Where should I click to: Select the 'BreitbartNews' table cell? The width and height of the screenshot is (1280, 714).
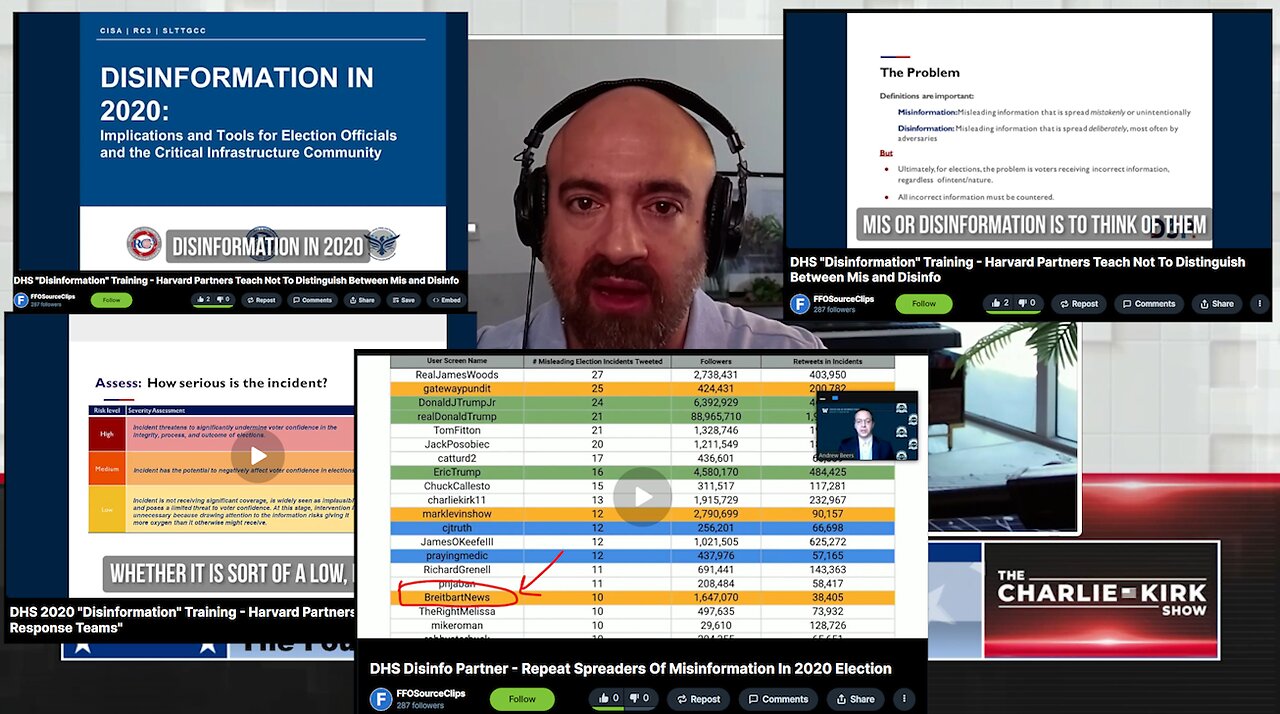[458, 598]
